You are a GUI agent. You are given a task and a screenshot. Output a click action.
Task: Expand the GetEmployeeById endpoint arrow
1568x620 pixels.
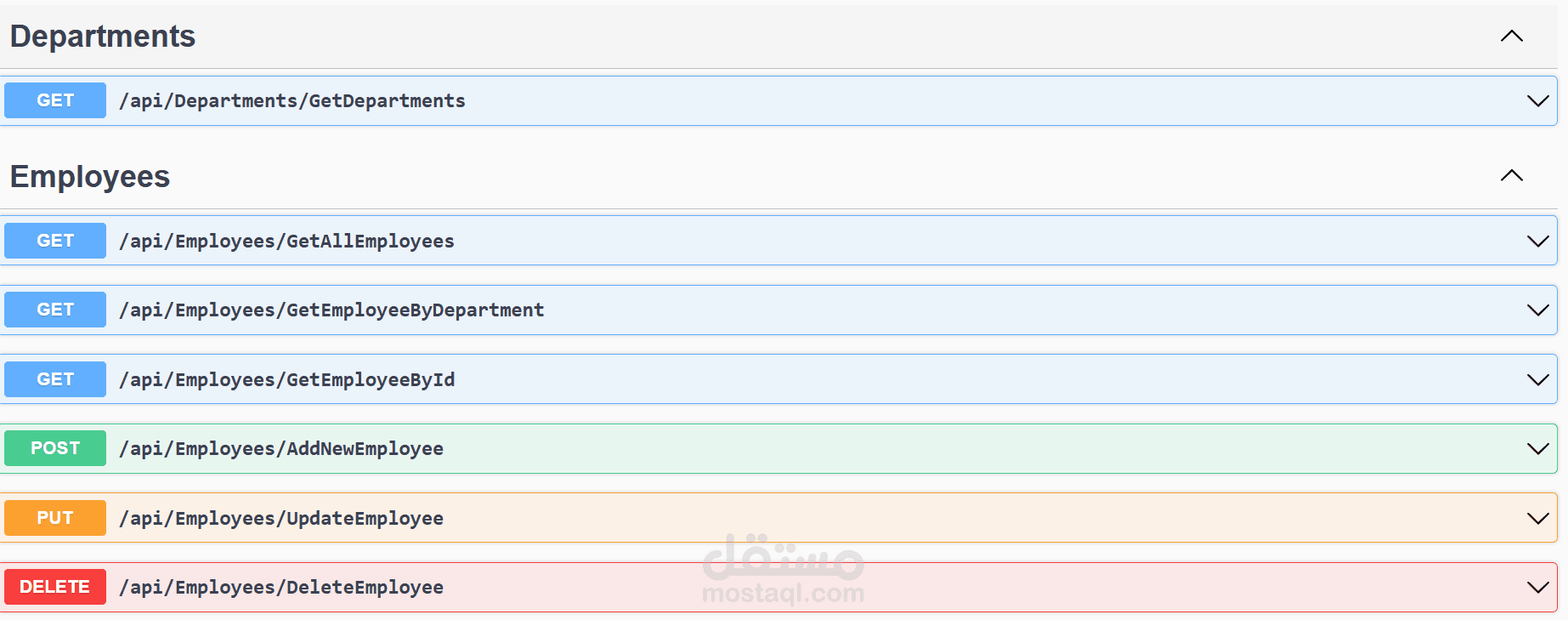pyautogui.click(x=1537, y=379)
